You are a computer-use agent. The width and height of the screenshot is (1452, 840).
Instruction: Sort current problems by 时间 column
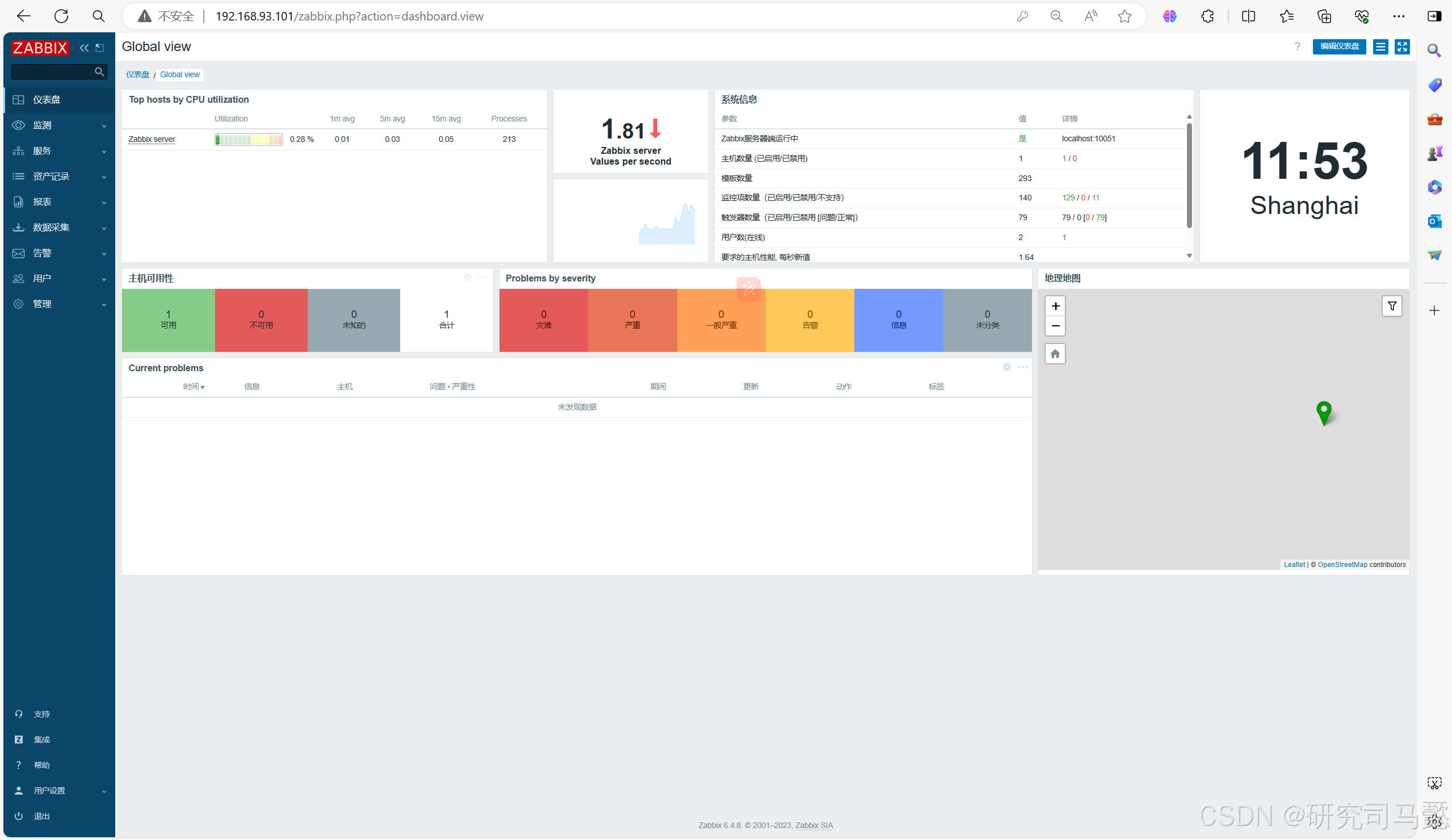(x=194, y=387)
